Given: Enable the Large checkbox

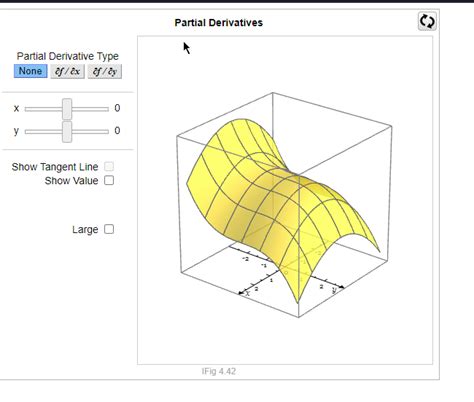Looking at the screenshot, I should [x=109, y=229].
